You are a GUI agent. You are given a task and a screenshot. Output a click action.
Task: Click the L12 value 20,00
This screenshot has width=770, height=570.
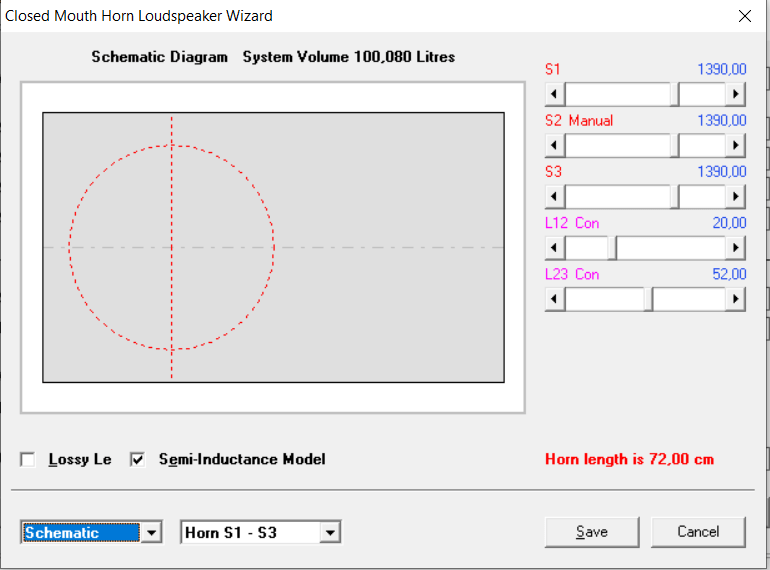[x=729, y=223]
